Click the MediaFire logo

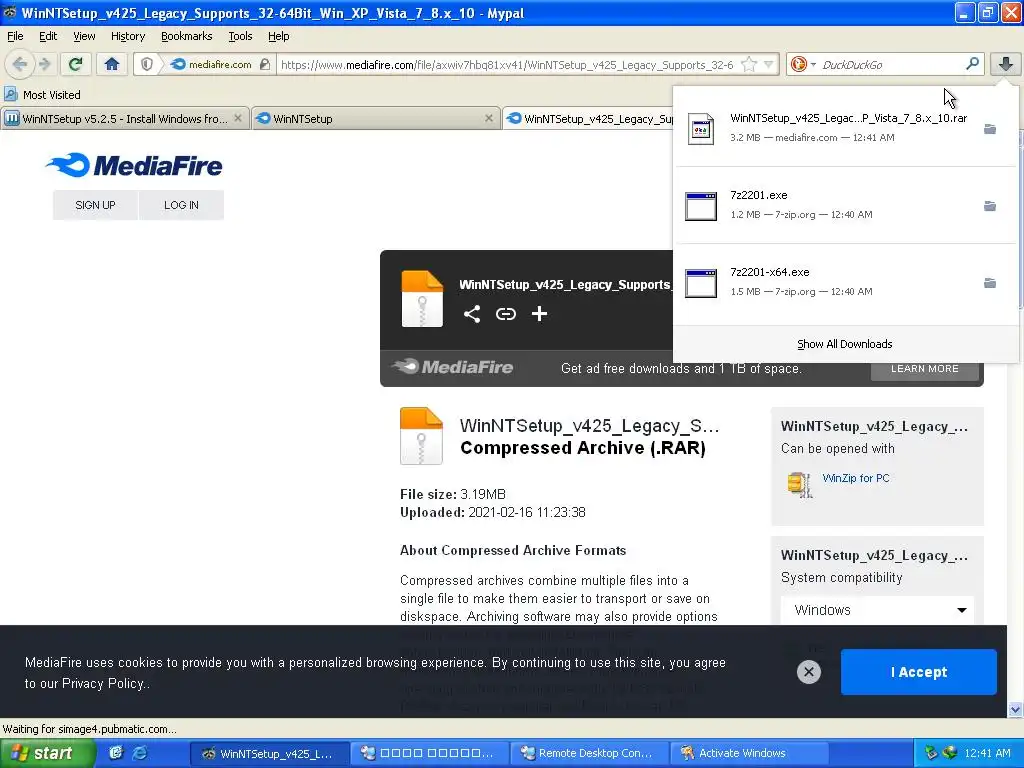pyautogui.click(x=134, y=165)
